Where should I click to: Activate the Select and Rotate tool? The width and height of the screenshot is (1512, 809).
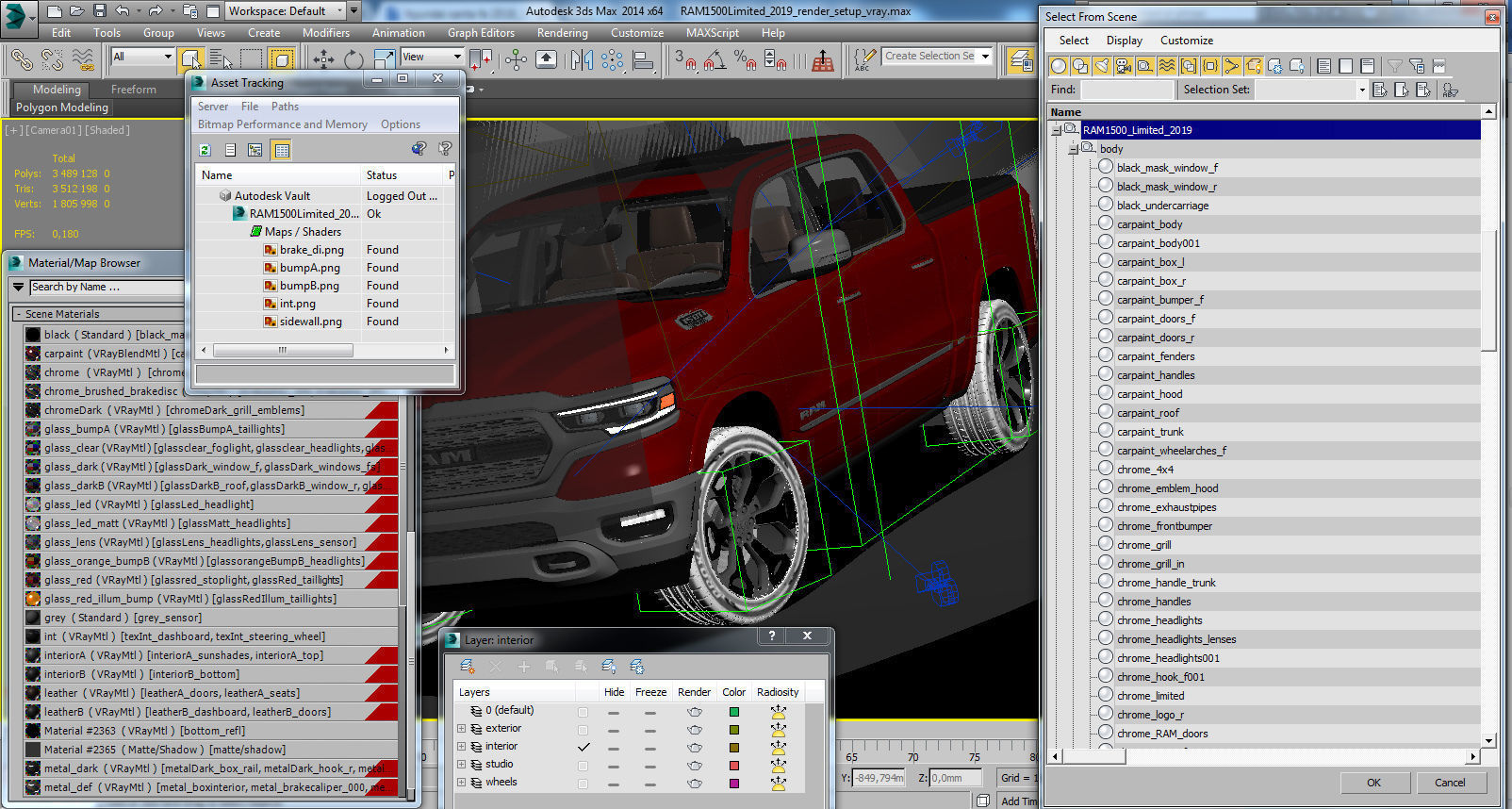click(353, 59)
